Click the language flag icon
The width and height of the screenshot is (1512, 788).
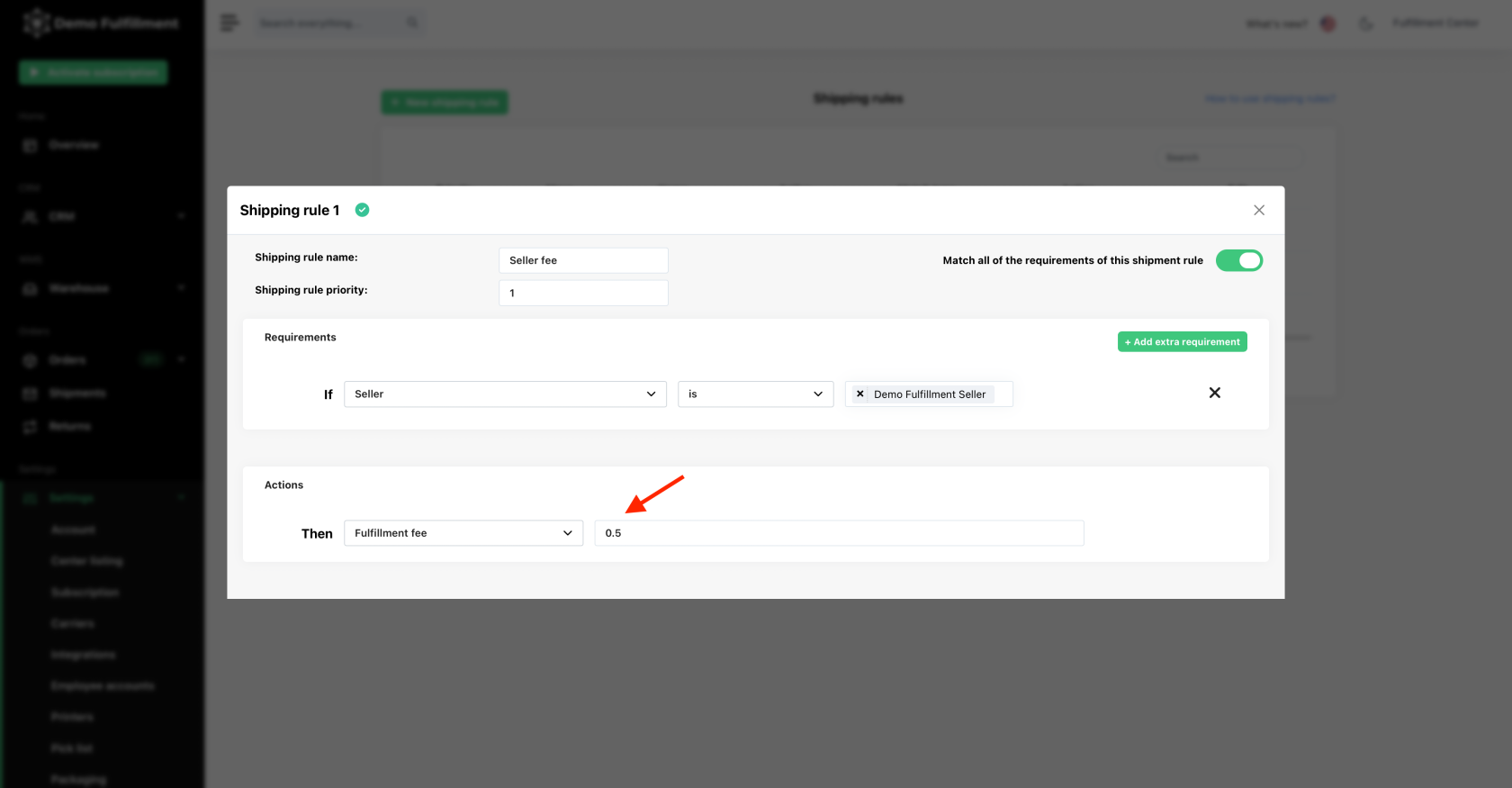1327,23
